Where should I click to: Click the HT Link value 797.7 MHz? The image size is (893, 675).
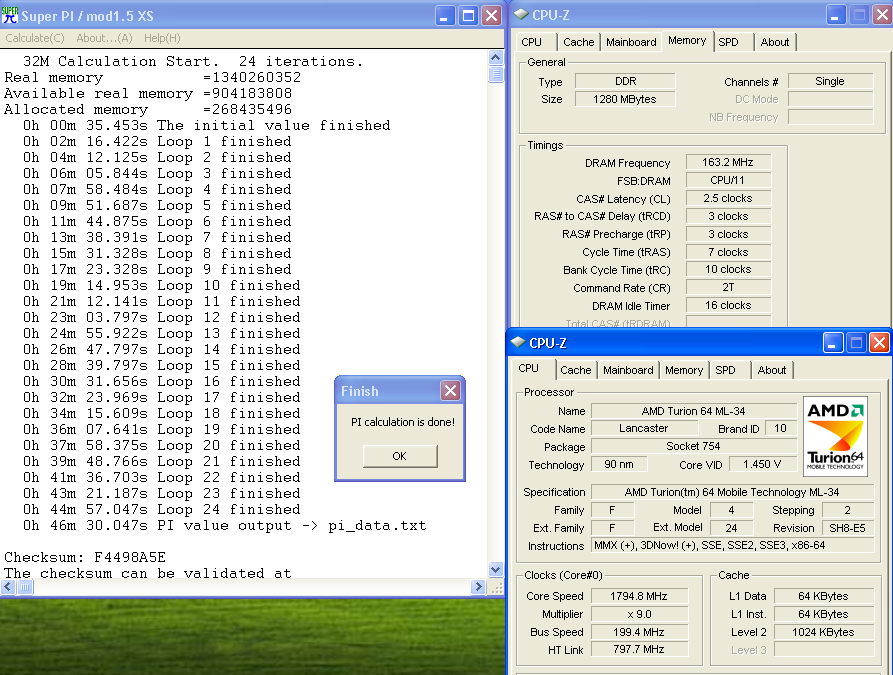pos(639,649)
